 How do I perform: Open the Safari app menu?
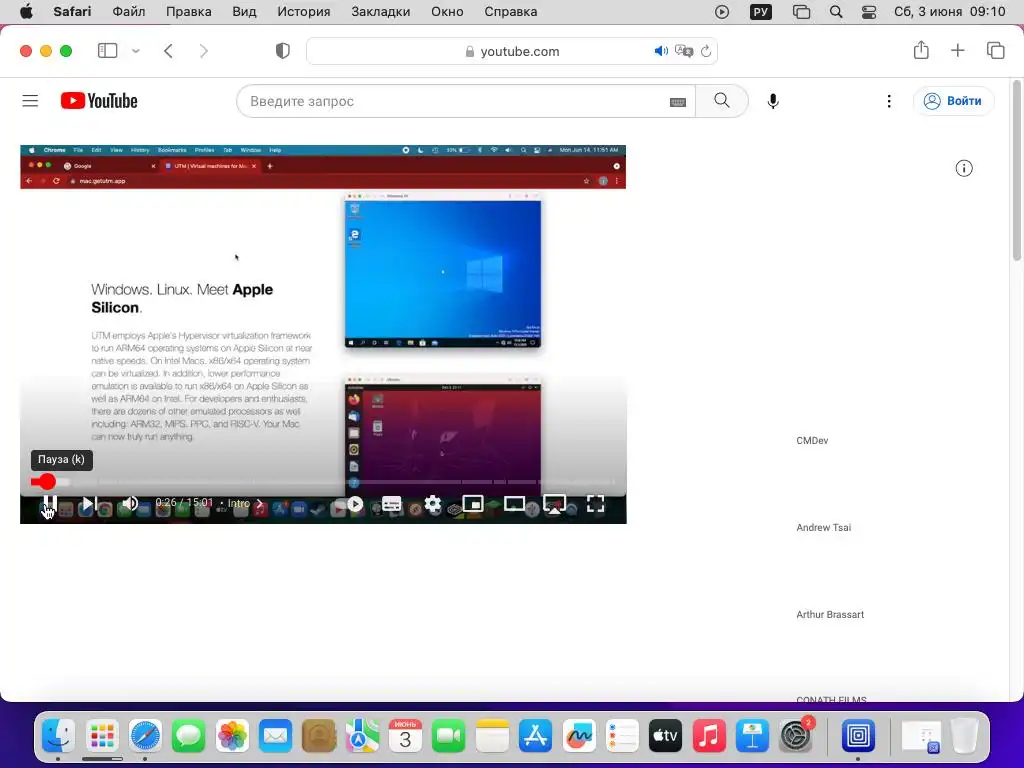pyautogui.click(x=72, y=12)
